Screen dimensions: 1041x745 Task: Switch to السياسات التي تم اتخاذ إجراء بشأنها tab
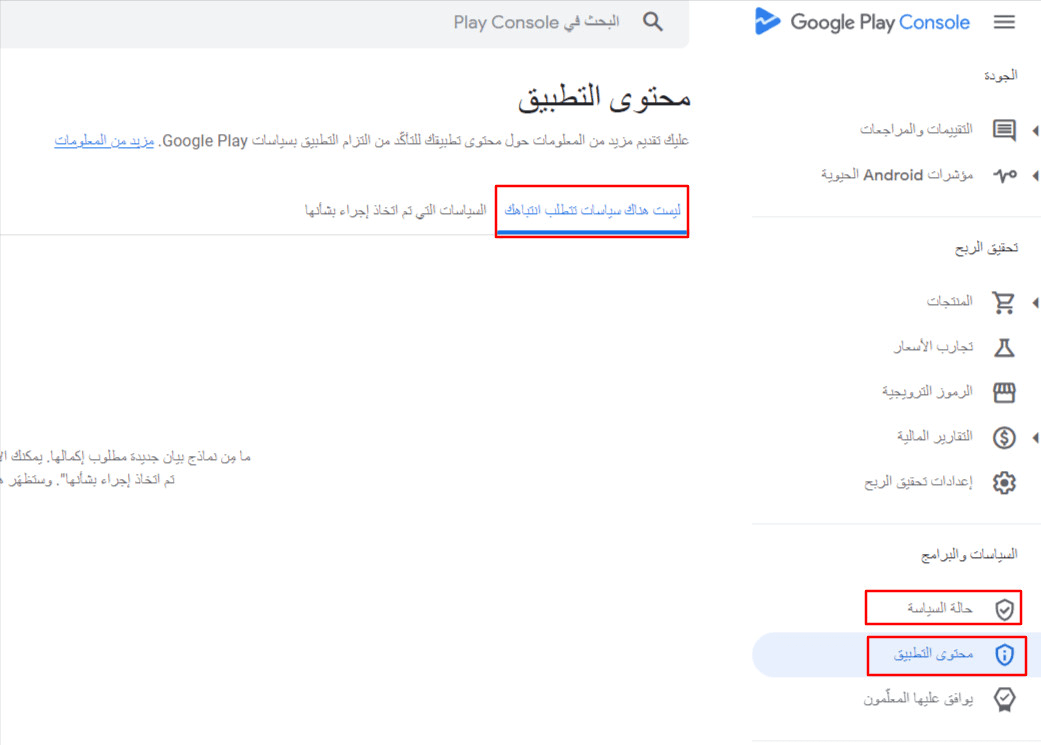coord(395,211)
